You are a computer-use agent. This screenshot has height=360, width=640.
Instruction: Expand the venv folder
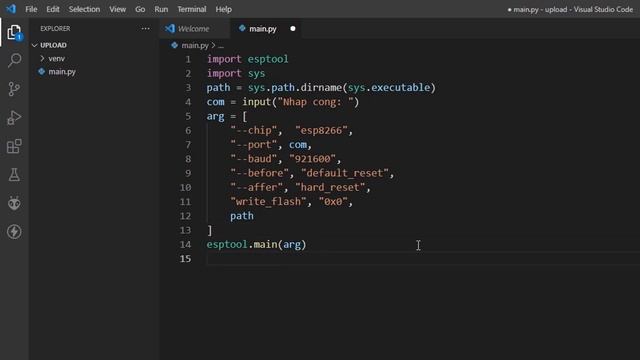coord(56,58)
